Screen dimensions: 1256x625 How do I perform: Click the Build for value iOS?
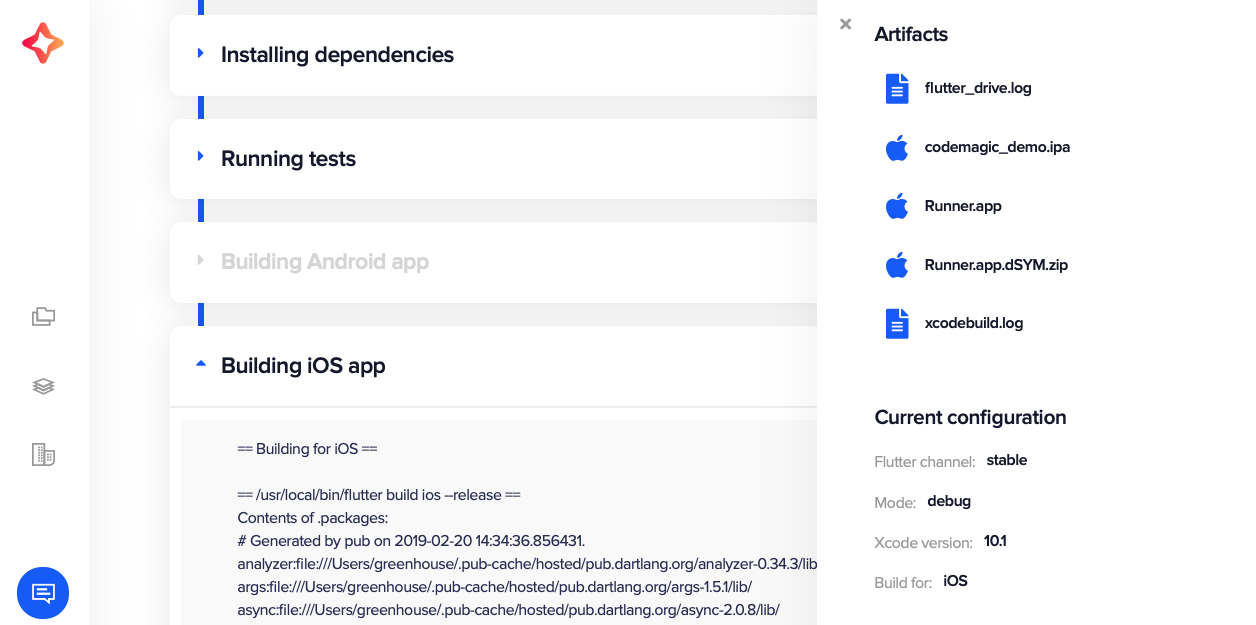point(955,581)
